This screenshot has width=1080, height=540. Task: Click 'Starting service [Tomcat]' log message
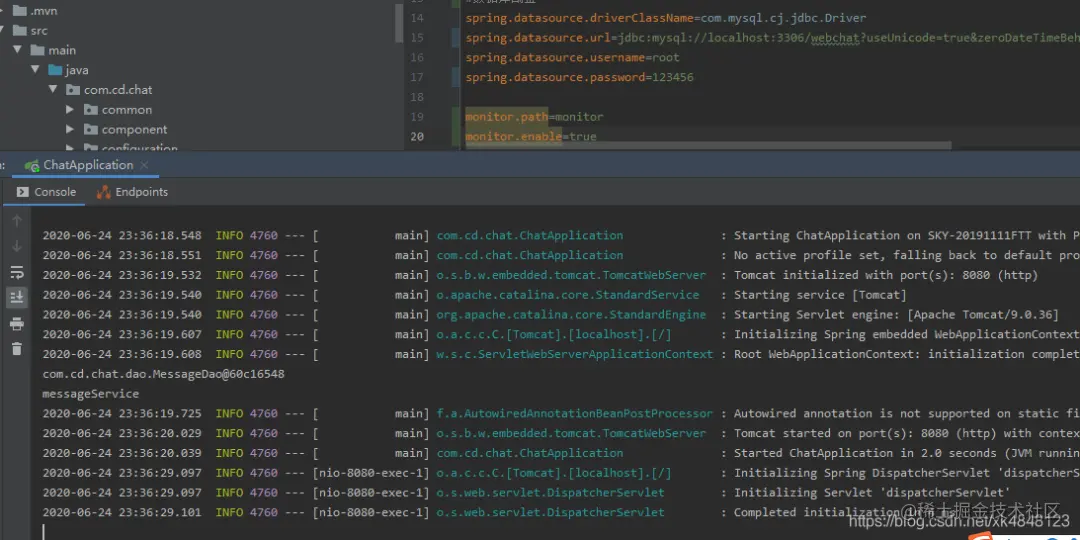coord(820,295)
